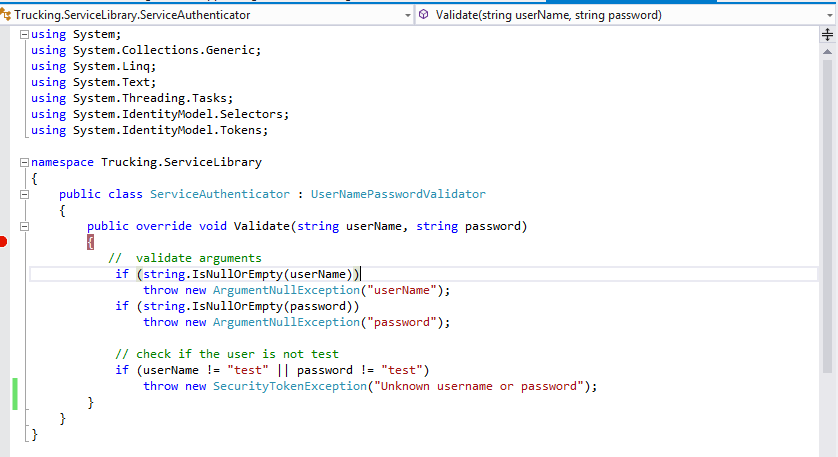Place cursor on 'using System.Linq;' line

[94, 66]
